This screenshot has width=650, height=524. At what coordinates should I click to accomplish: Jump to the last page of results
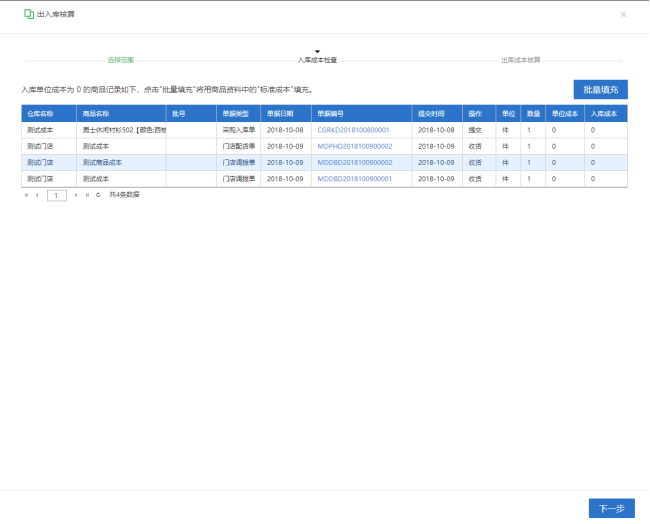tap(87, 195)
